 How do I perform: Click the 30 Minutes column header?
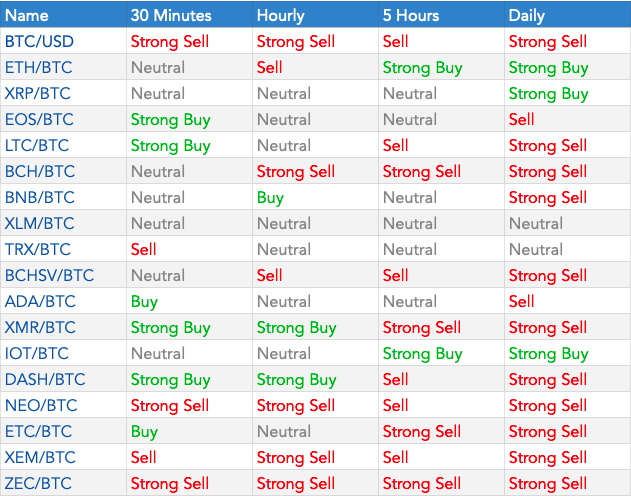pos(171,15)
